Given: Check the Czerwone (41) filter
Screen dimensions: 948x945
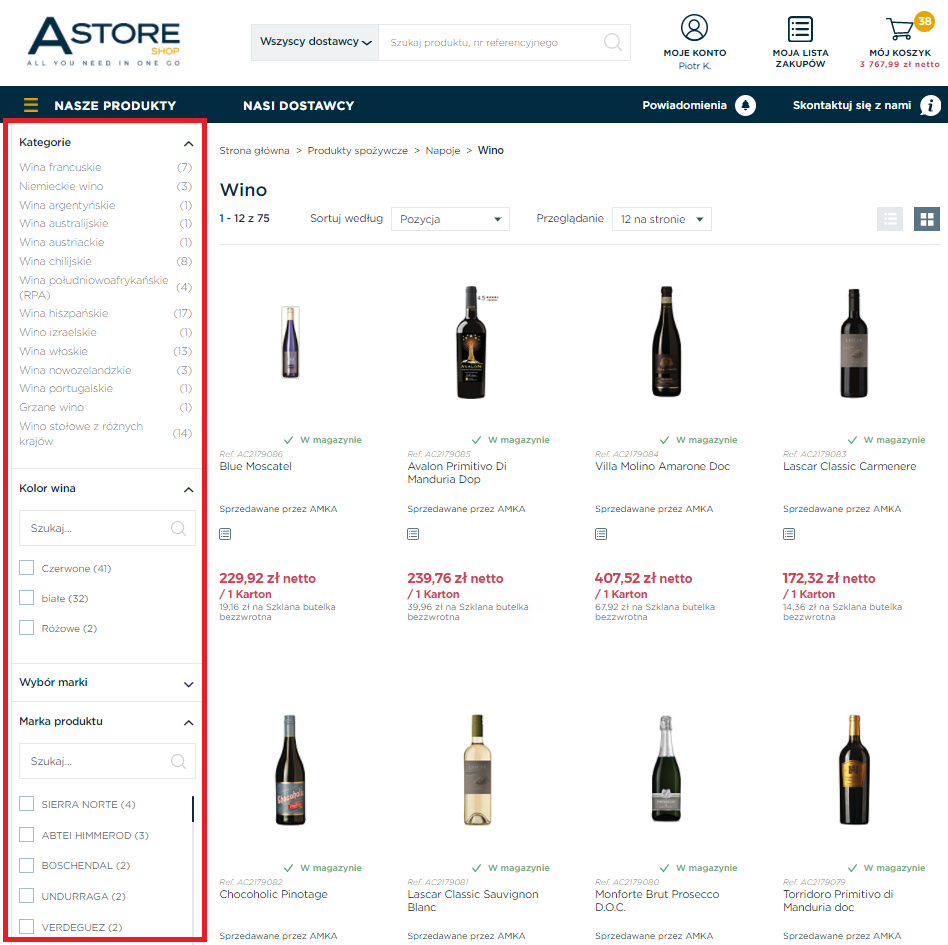Looking at the screenshot, I should coord(27,568).
